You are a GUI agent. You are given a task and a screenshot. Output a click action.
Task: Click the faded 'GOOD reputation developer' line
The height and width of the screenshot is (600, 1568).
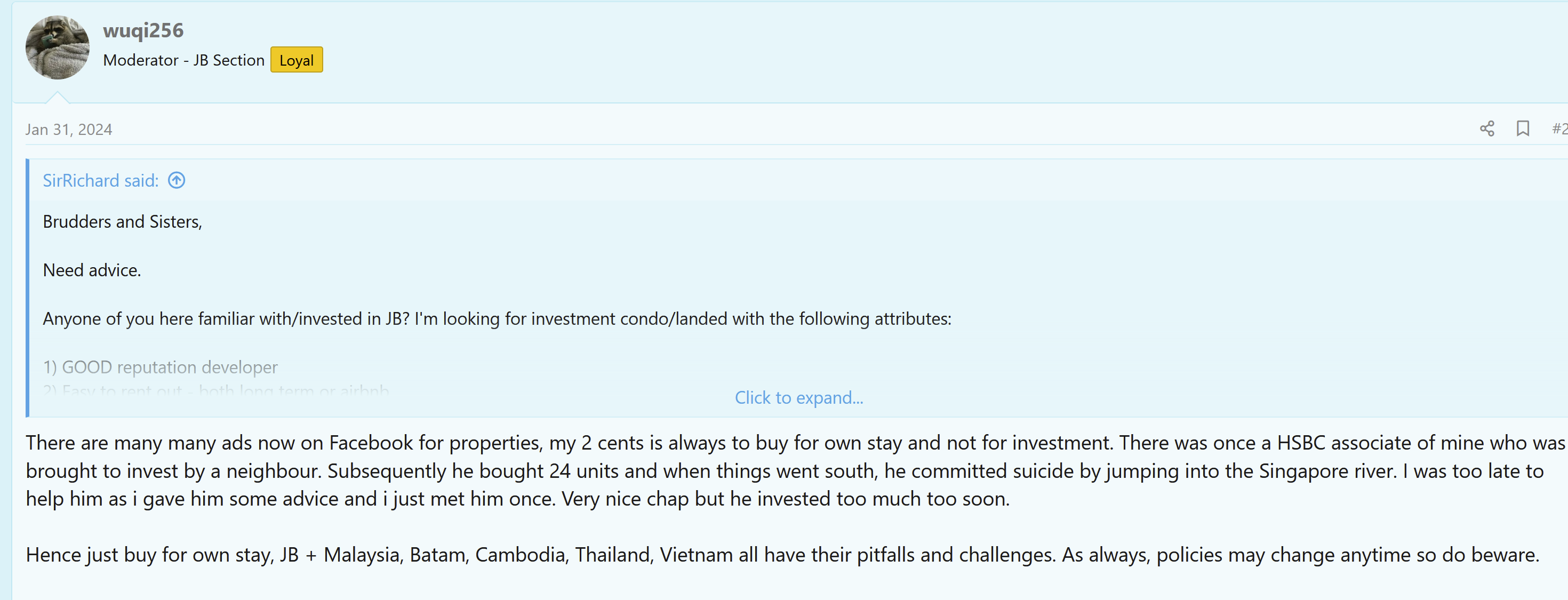161,367
